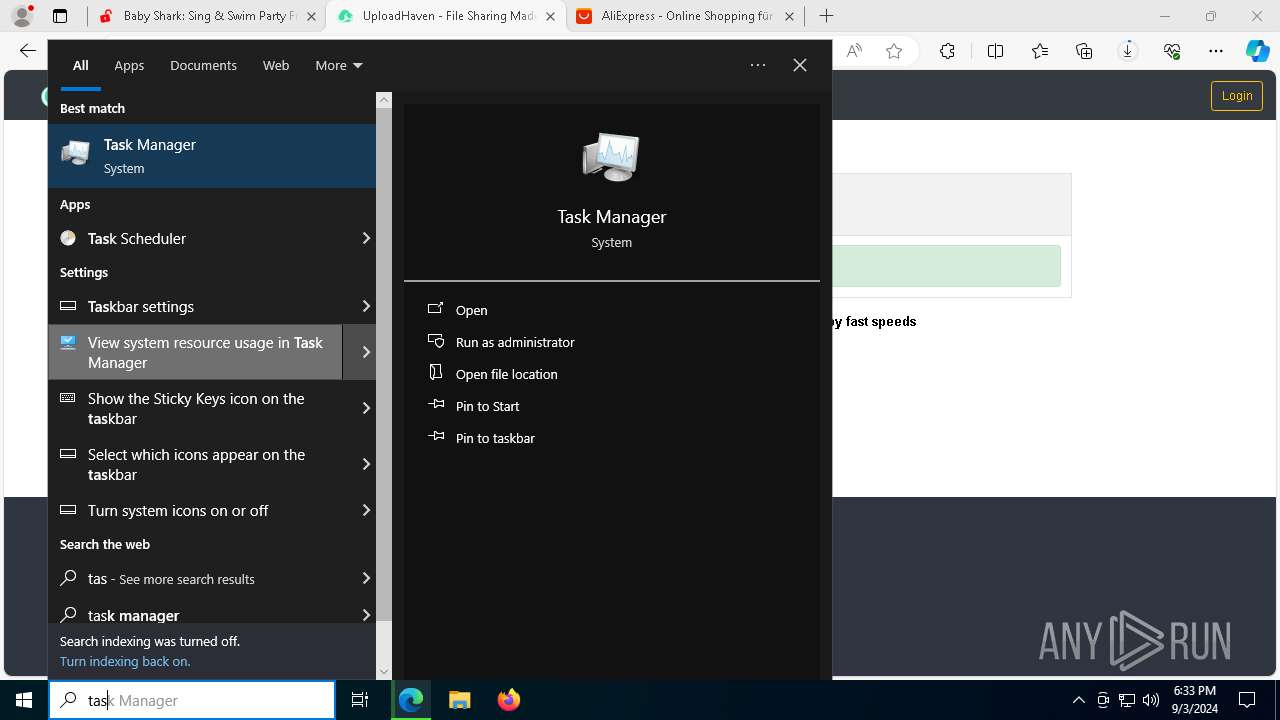Expand the Sticky Keys icon result arrow
This screenshot has width=1280, height=720.
point(366,408)
